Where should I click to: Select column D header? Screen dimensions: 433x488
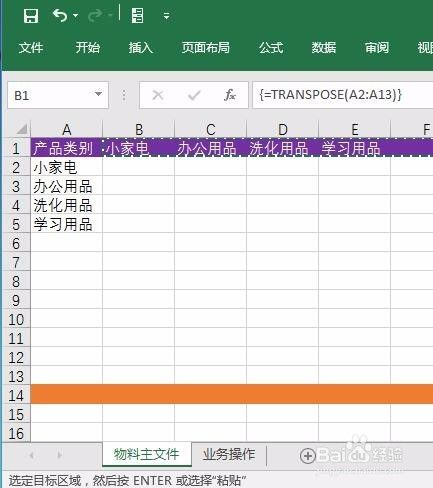(282, 129)
